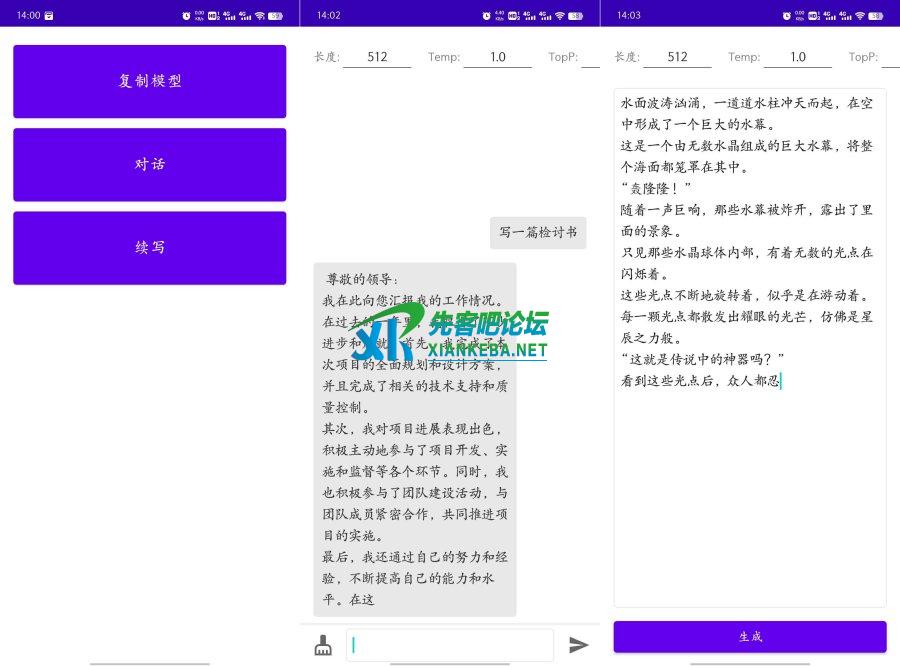
Task: Focus the chat message input box
Action: pos(449,645)
